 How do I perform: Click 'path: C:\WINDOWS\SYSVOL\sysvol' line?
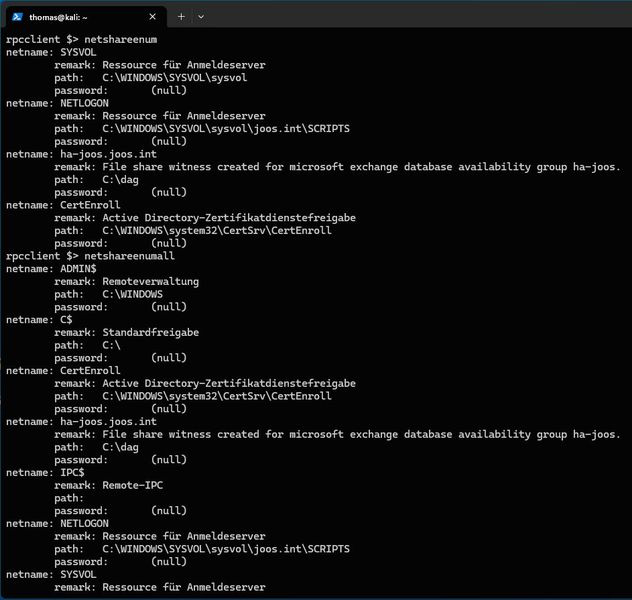pyautogui.click(x=151, y=78)
